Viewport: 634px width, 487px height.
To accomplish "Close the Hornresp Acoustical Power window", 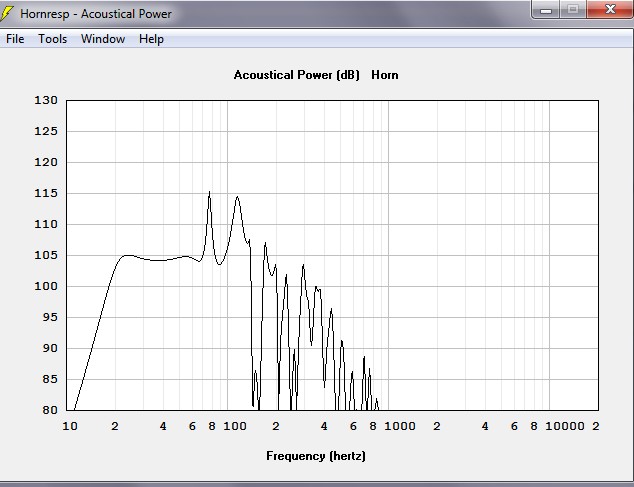I will click(610, 10).
